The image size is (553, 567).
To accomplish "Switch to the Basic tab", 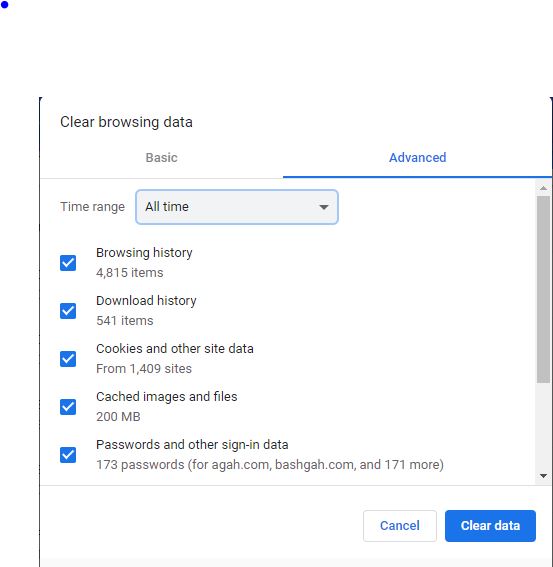I will click(161, 158).
